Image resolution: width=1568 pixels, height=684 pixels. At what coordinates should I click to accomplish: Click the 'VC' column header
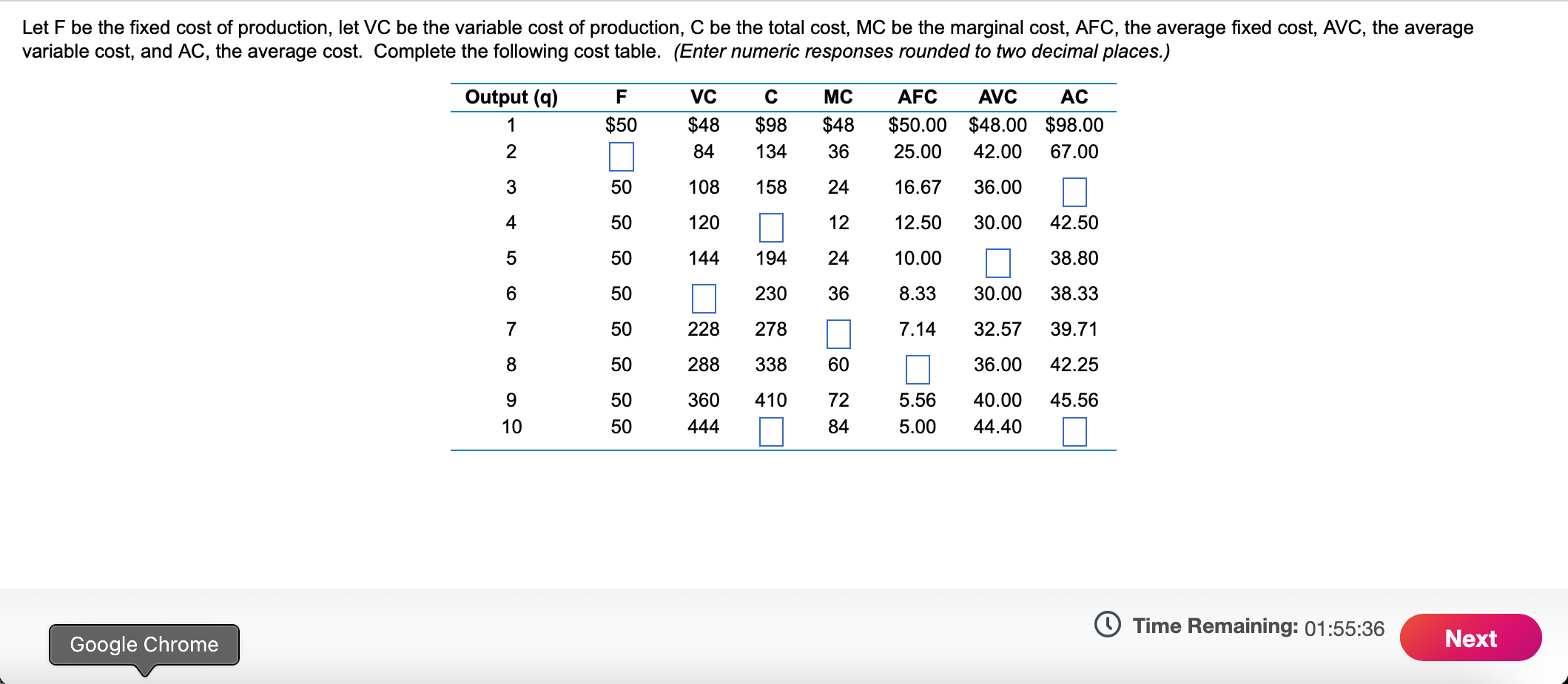(704, 97)
